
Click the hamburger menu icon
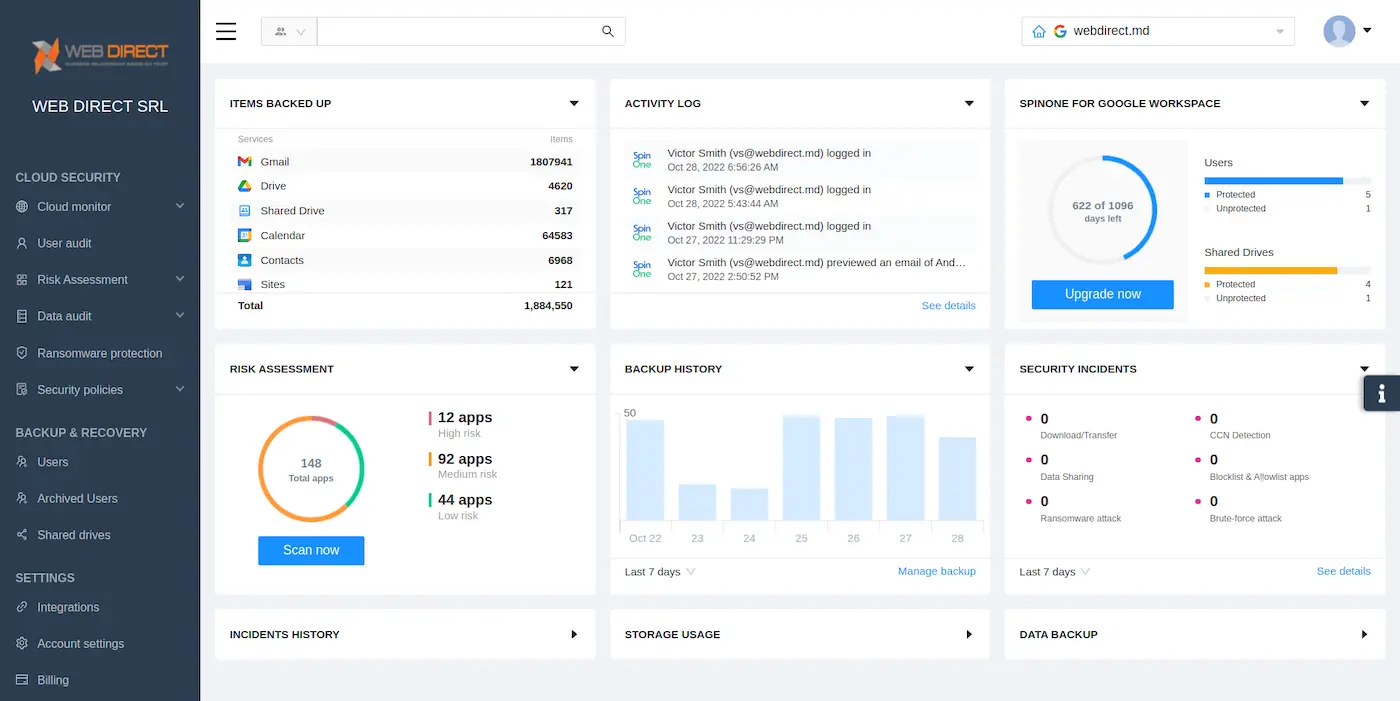click(226, 31)
